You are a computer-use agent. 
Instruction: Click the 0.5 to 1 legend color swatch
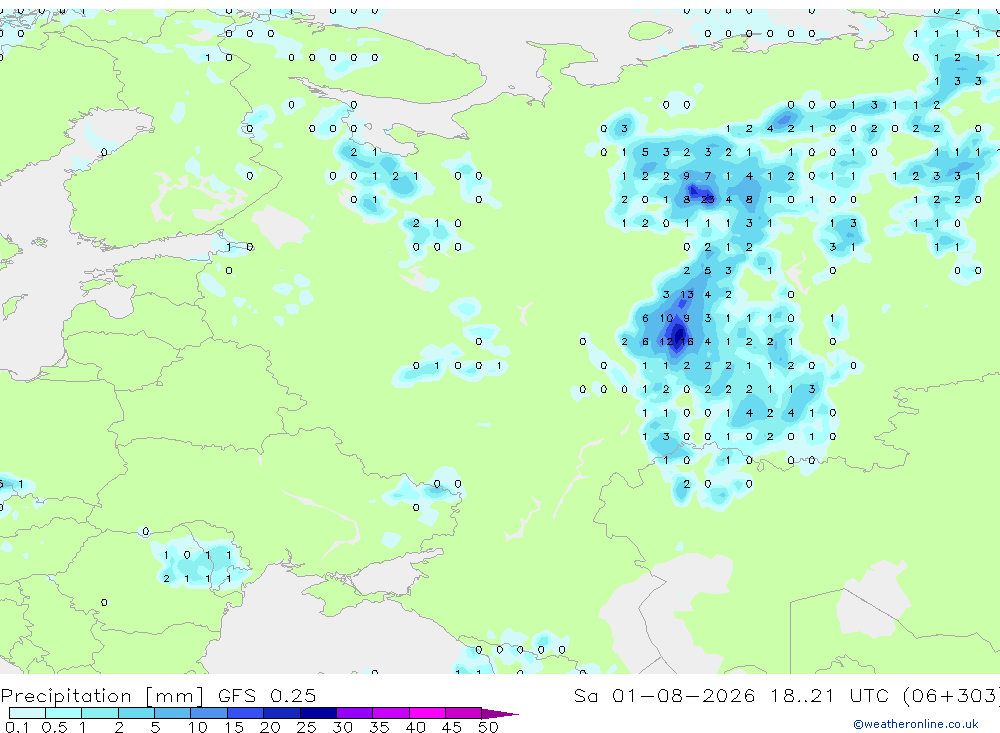pyautogui.click(x=63, y=713)
